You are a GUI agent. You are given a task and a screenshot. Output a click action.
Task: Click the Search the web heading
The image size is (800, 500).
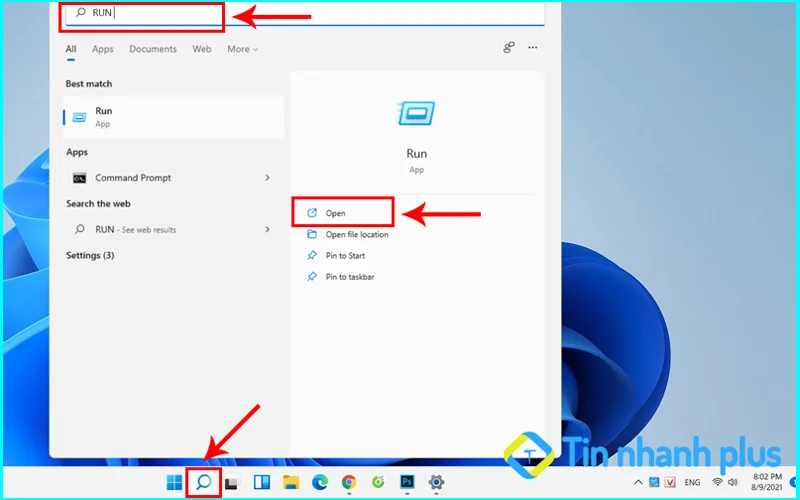pyautogui.click(x=98, y=204)
